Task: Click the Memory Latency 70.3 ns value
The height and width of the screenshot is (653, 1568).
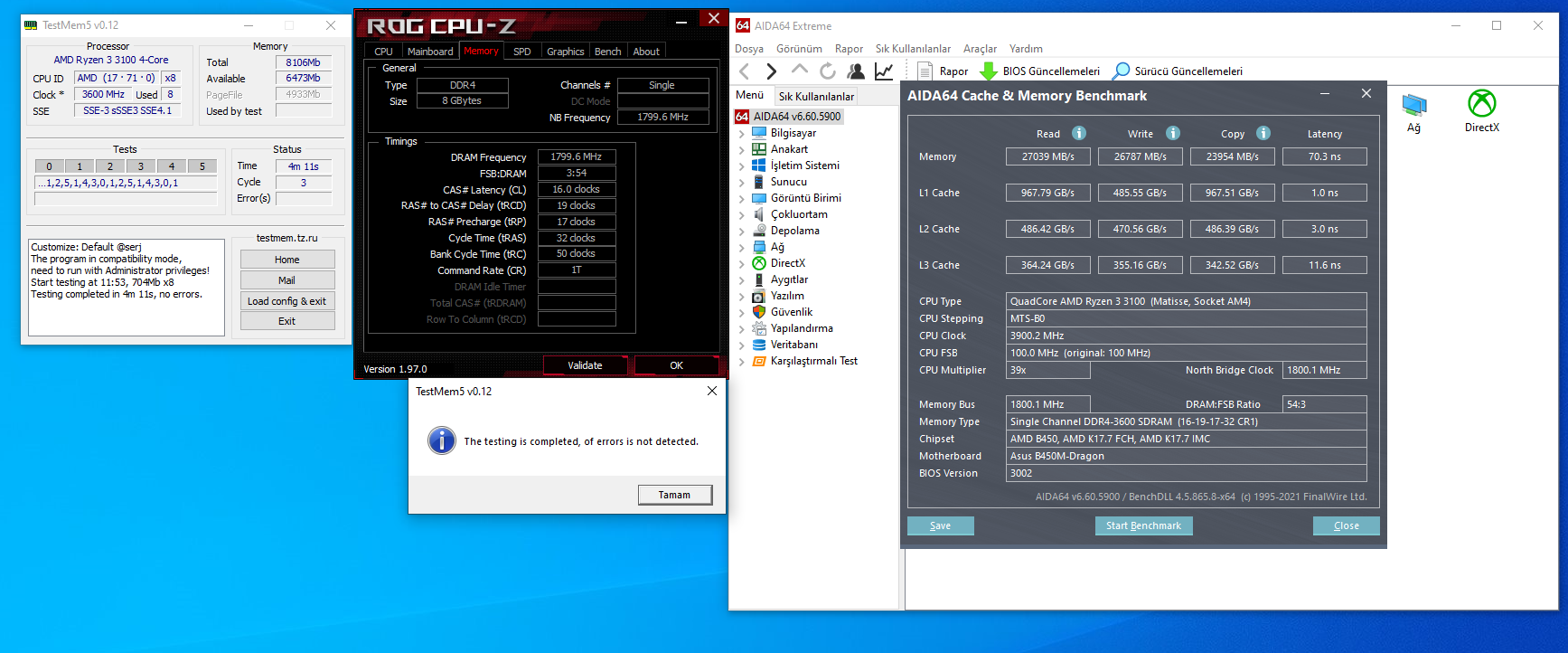Action: pyautogui.click(x=1325, y=156)
